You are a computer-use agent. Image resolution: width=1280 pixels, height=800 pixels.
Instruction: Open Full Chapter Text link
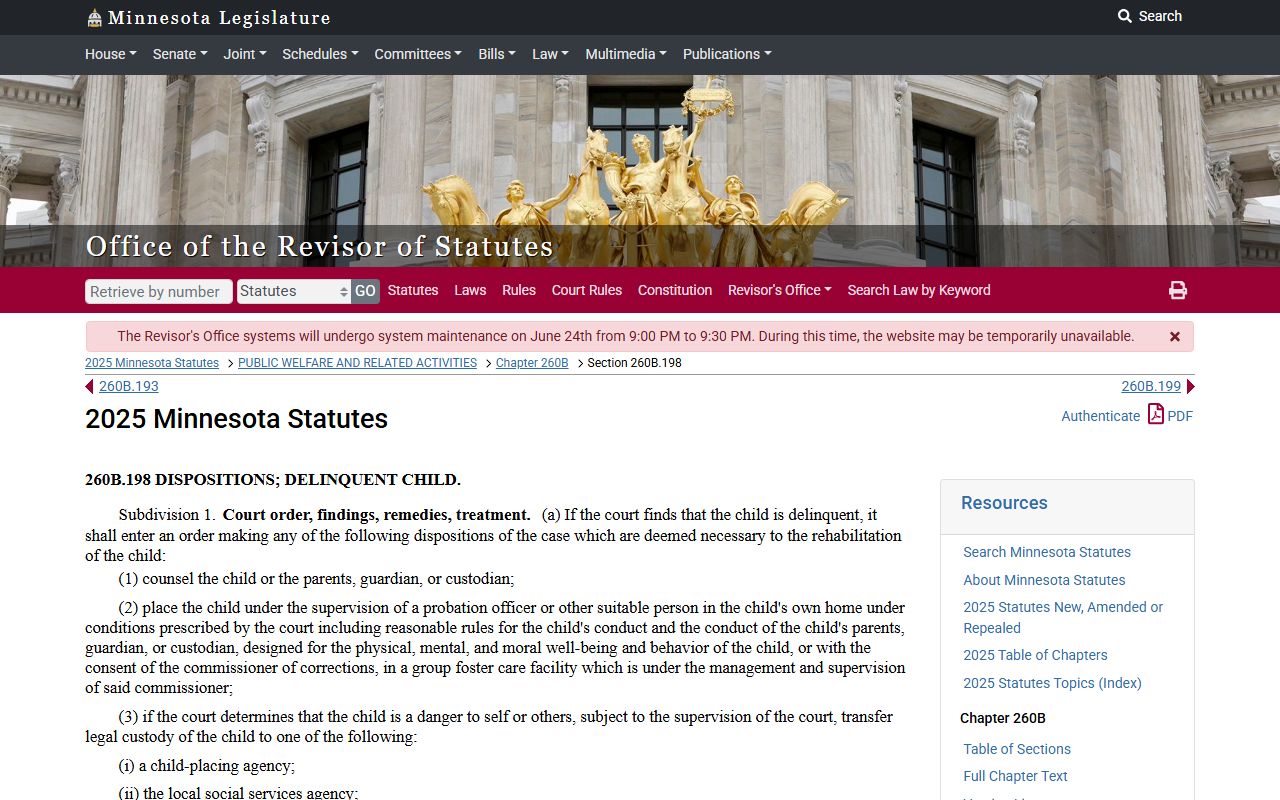pos(1015,776)
